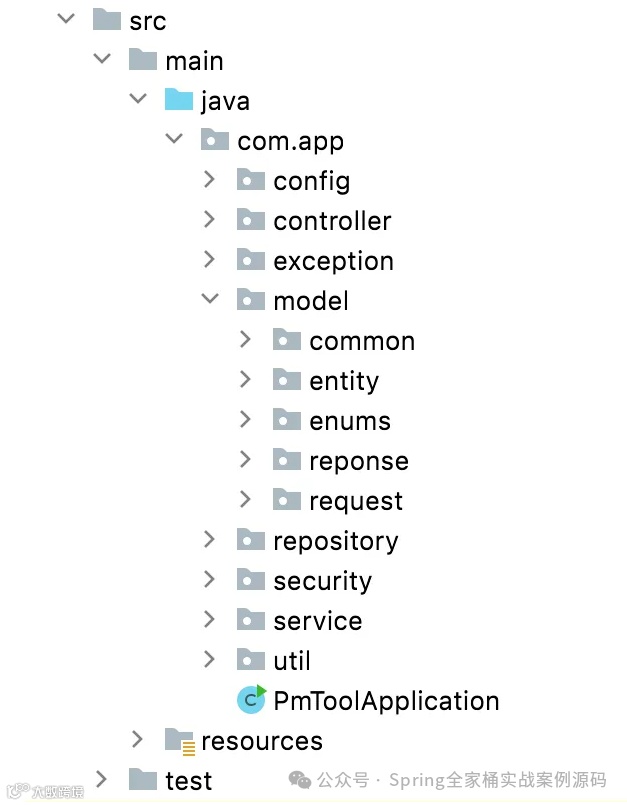This screenshot has width=627, height=805.
Task: Select the util package label
Action: click(292, 661)
